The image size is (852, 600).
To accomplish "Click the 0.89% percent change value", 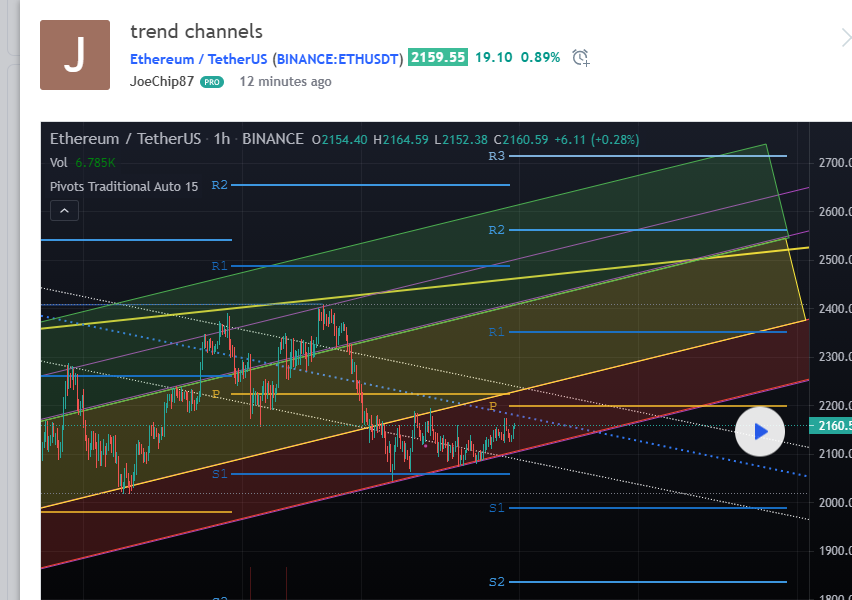I will (540, 58).
